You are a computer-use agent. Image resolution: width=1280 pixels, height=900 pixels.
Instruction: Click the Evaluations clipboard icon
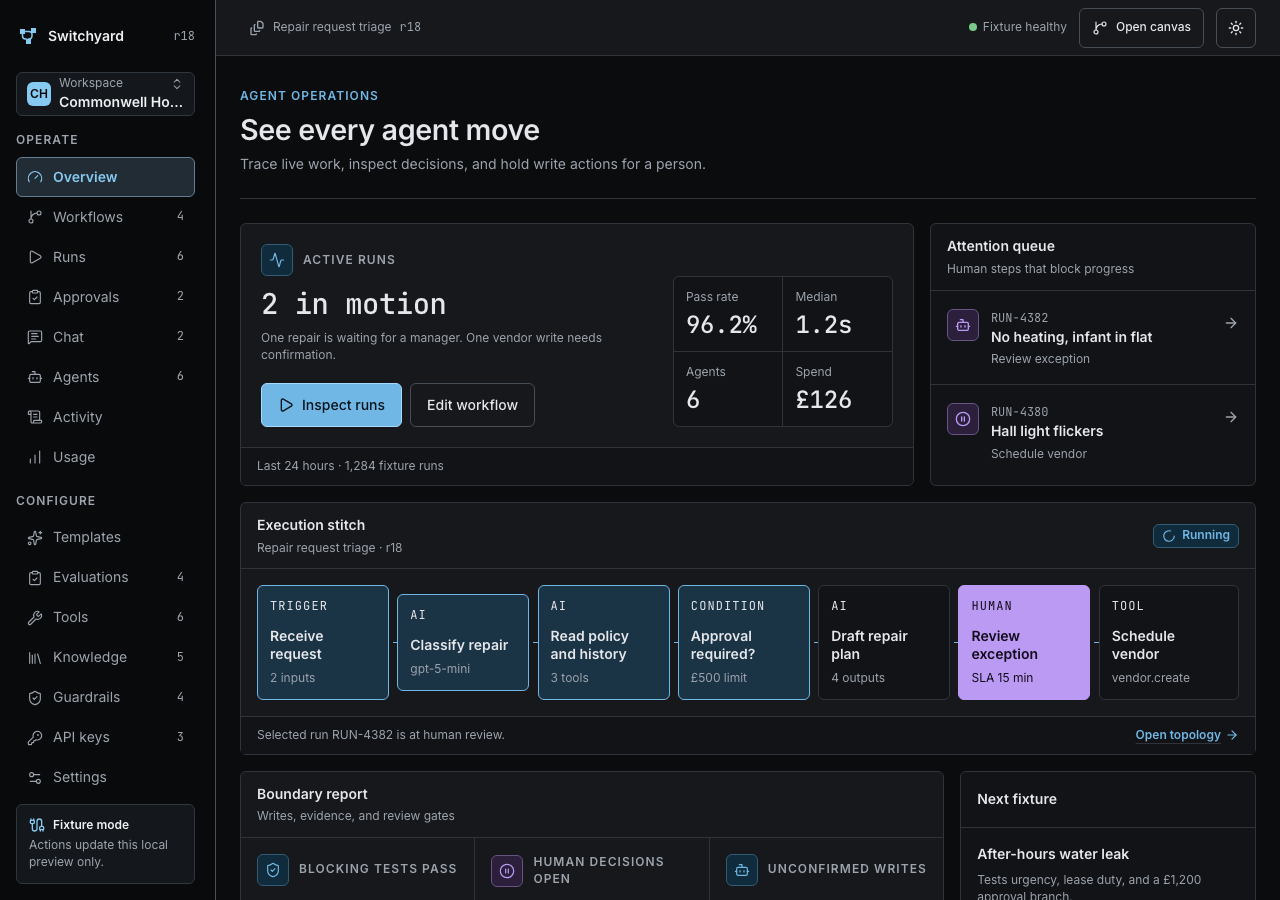tap(35, 577)
